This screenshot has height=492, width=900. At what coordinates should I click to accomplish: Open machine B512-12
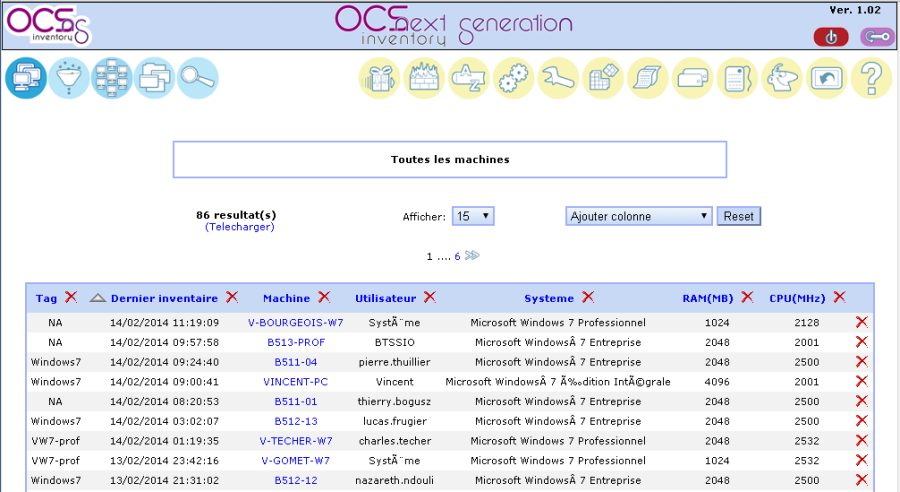(296, 481)
